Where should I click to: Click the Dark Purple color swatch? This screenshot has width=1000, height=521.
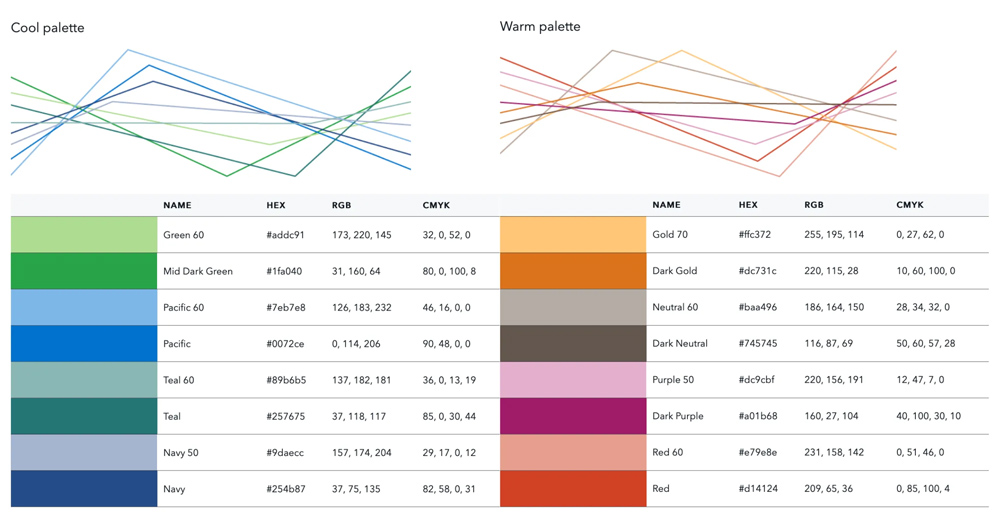[x=573, y=416]
